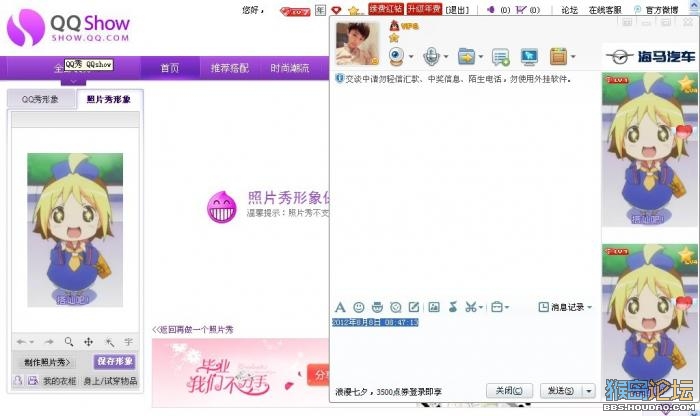700x416 pixels.
Task: Open font settings with the A icon
Action: point(340,307)
